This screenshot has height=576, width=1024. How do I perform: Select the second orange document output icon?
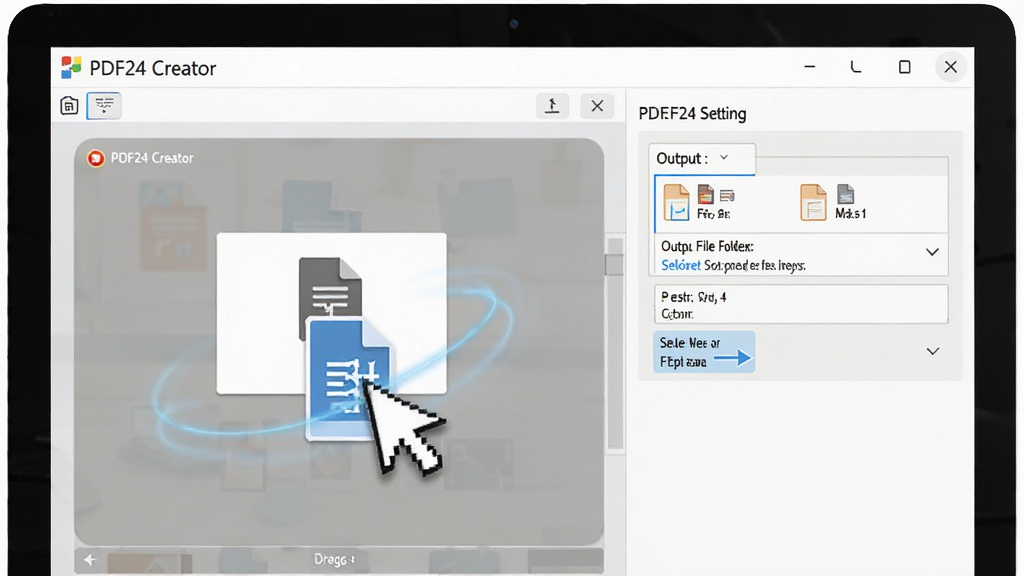point(813,202)
